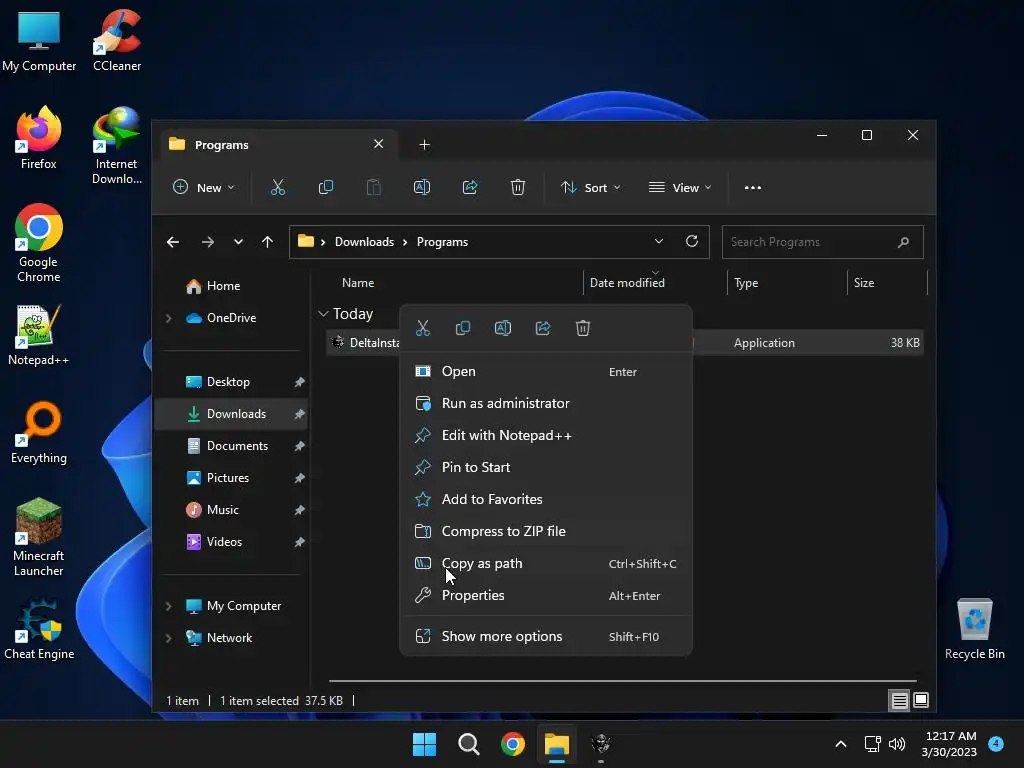Expand the address bar history dropdown
1024x768 pixels.
coord(659,242)
